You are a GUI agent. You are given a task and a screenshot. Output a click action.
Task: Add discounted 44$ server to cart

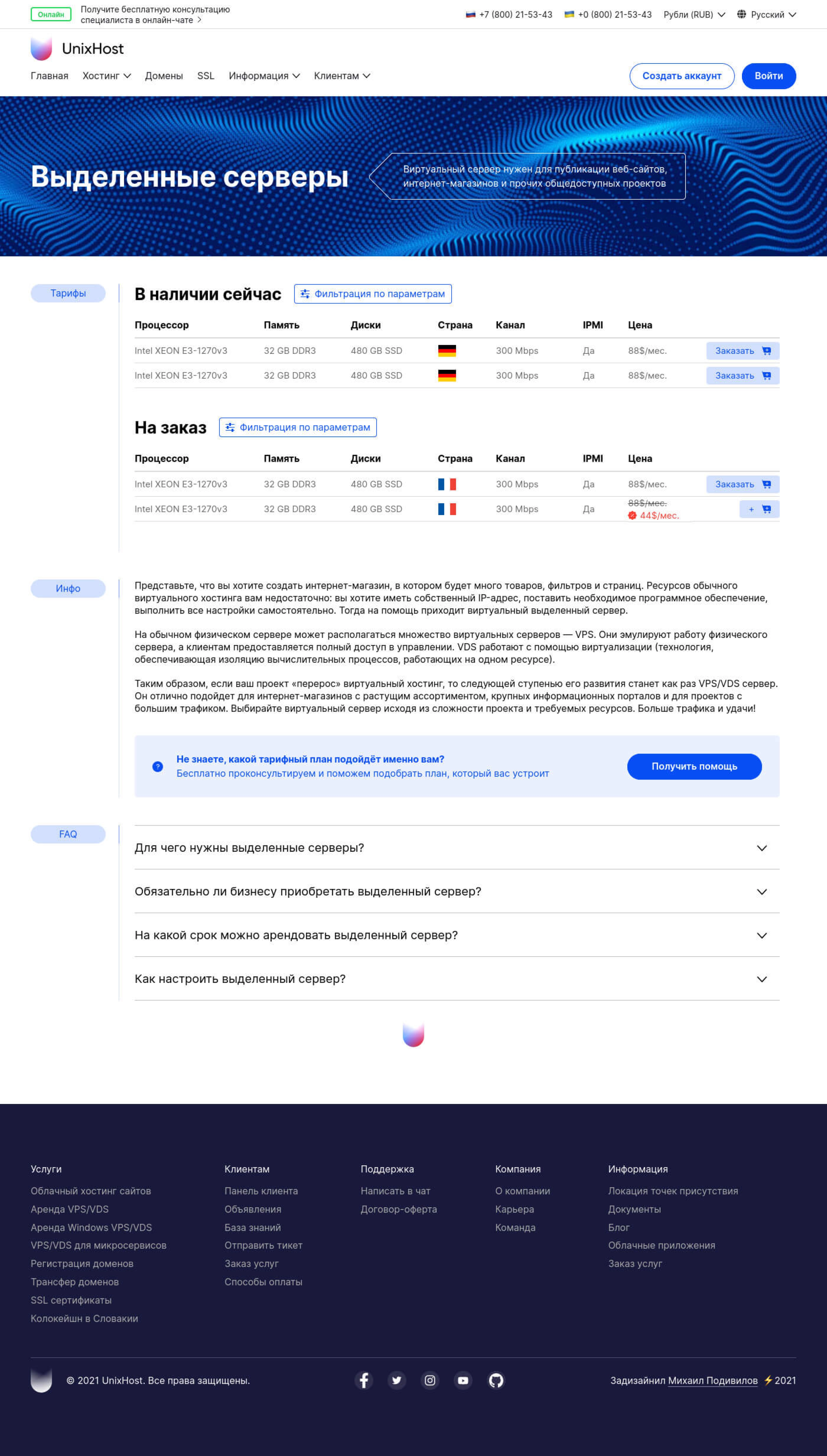pos(759,509)
